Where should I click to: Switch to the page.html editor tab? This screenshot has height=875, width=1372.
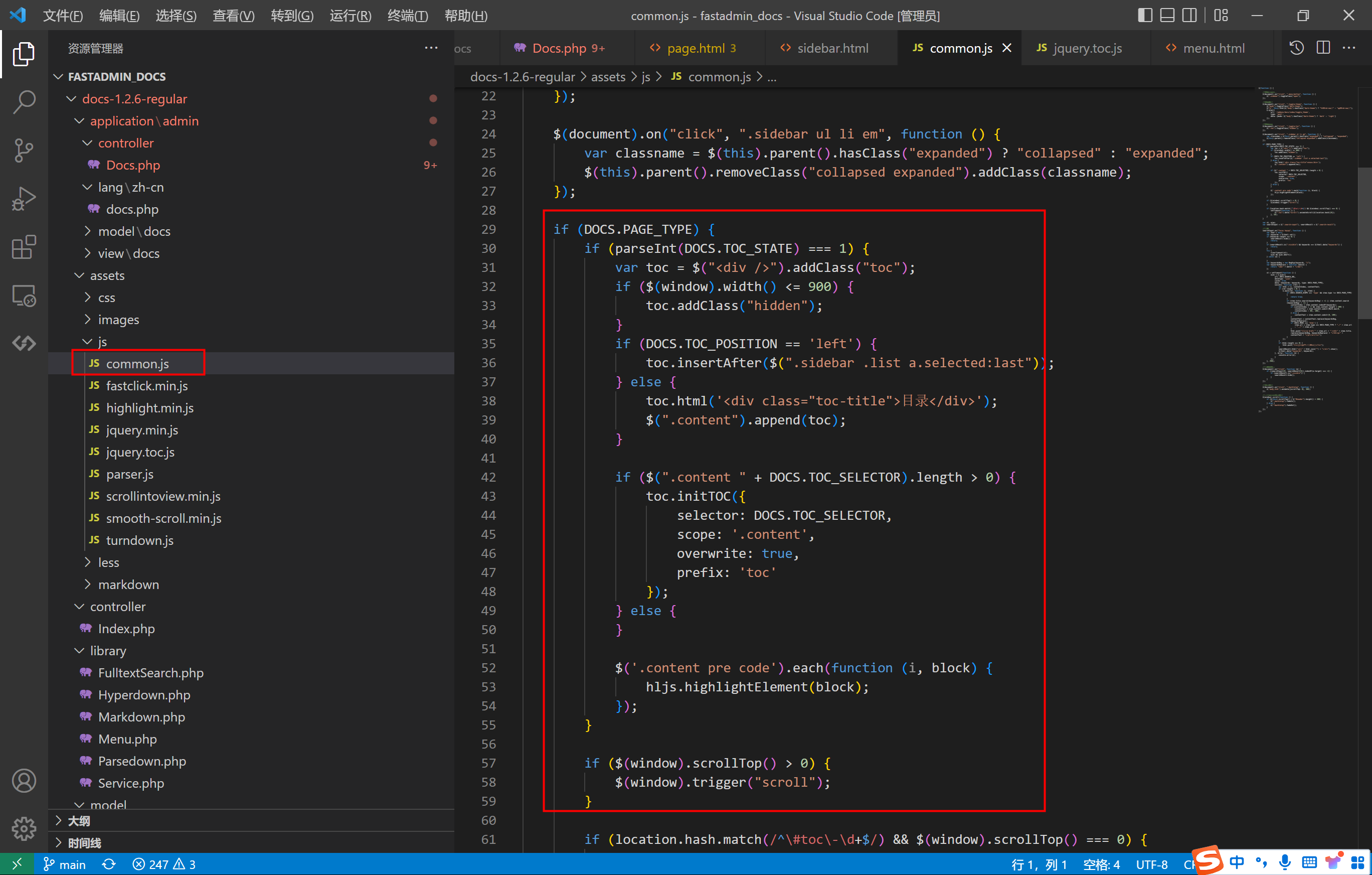click(700, 49)
